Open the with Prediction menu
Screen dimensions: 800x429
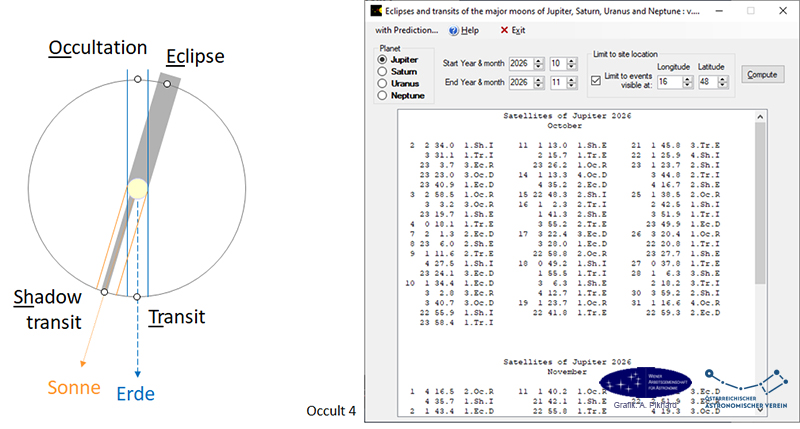[x=398, y=31]
